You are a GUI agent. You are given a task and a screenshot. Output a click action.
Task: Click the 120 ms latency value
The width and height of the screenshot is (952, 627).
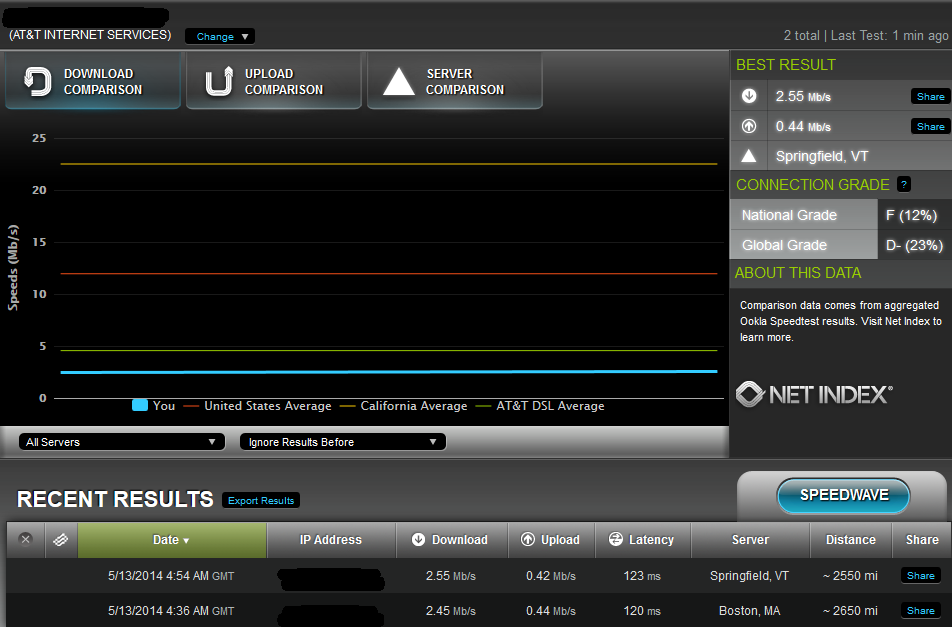642,611
